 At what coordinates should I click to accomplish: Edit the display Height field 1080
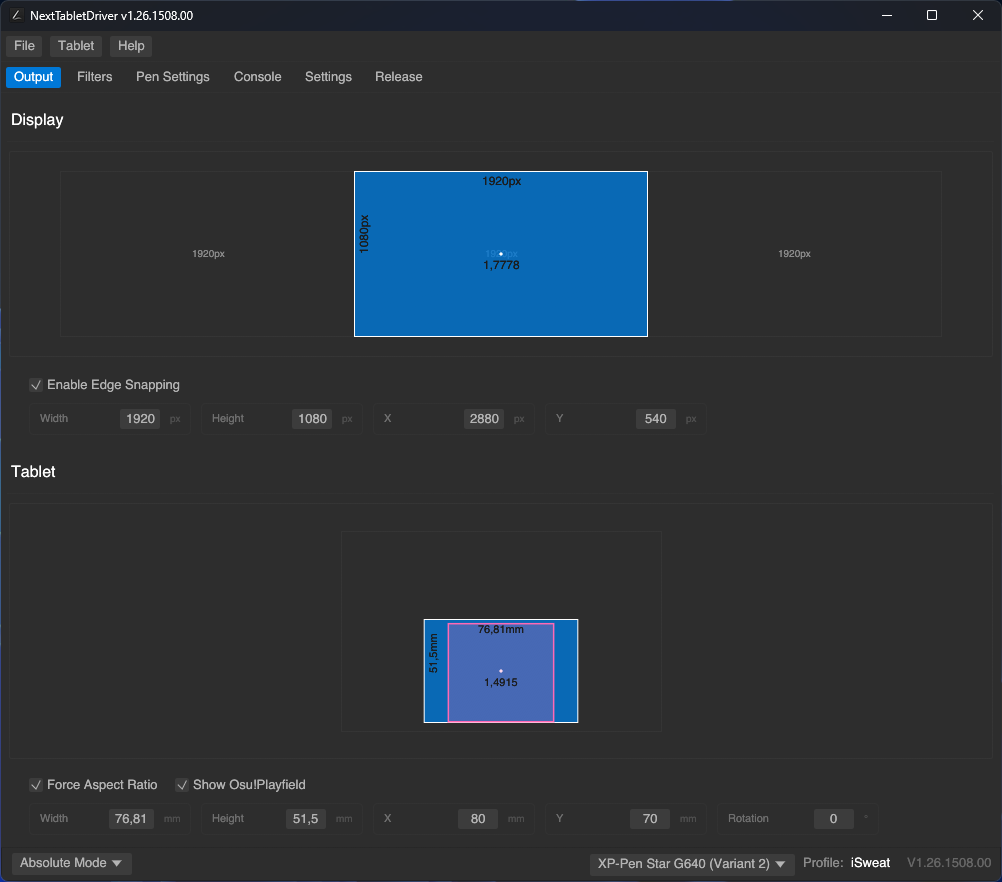click(x=312, y=419)
